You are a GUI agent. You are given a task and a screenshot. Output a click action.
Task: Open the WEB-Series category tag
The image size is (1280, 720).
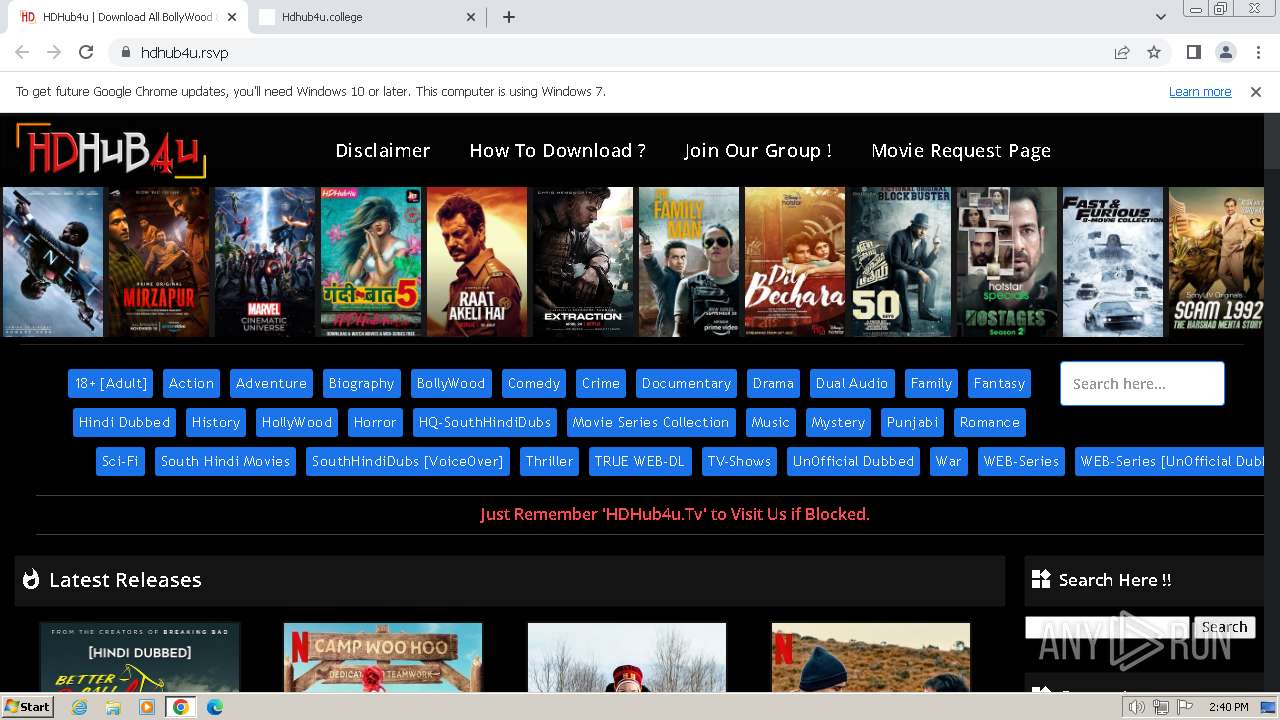1021,461
